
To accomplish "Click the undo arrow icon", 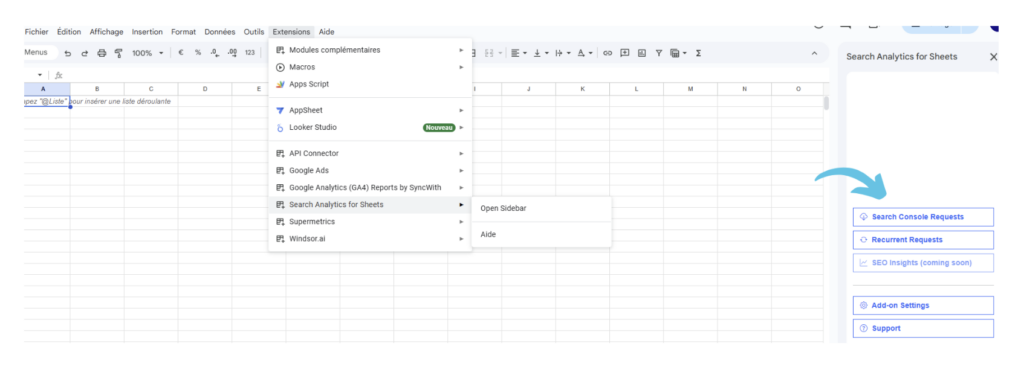I will coord(68,53).
